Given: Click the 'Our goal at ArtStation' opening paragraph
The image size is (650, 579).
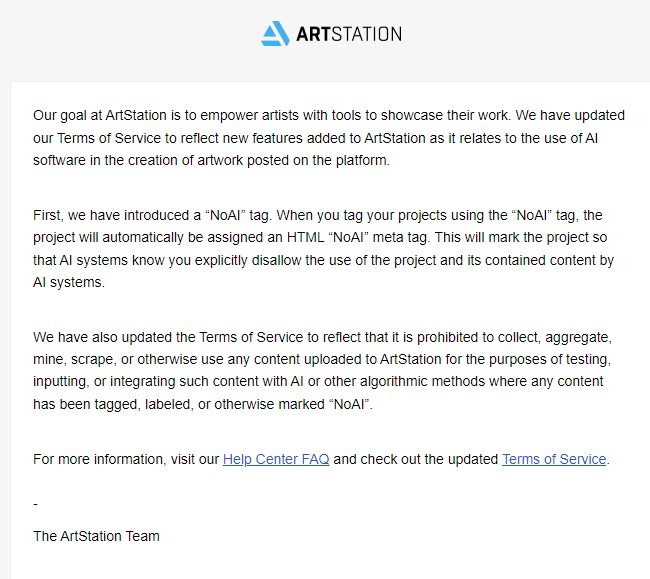Looking at the screenshot, I should click(x=329, y=138).
